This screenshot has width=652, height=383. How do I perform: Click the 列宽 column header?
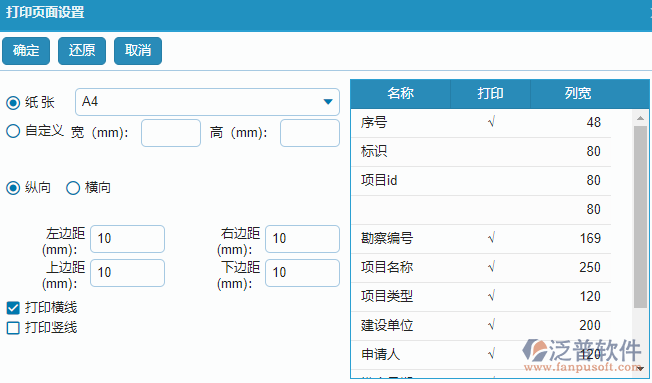pos(578,93)
